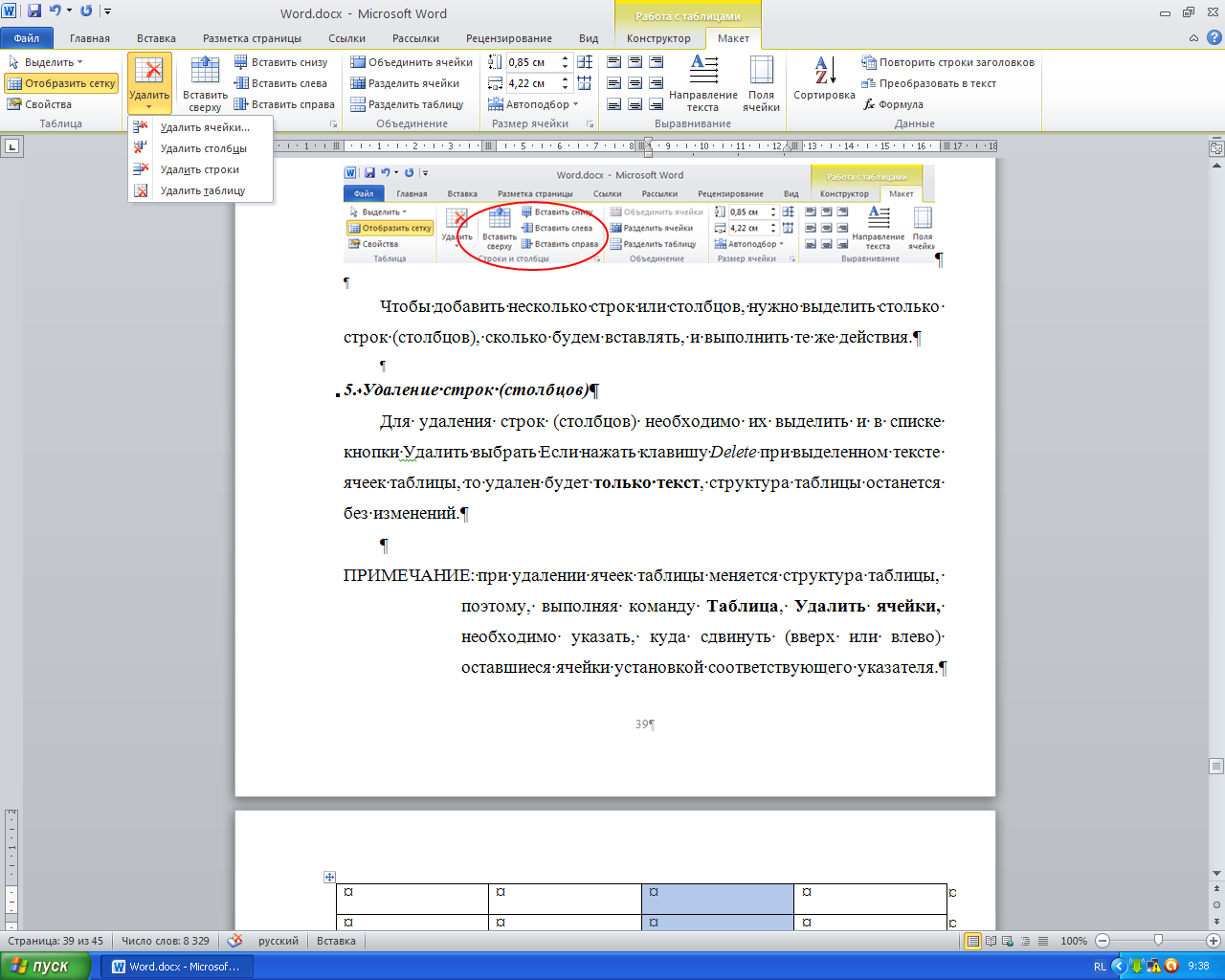Image resolution: width=1225 pixels, height=980 pixels.
Task: Choose Удалить столбцы from menu
Action: pyautogui.click(x=201, y=148)
